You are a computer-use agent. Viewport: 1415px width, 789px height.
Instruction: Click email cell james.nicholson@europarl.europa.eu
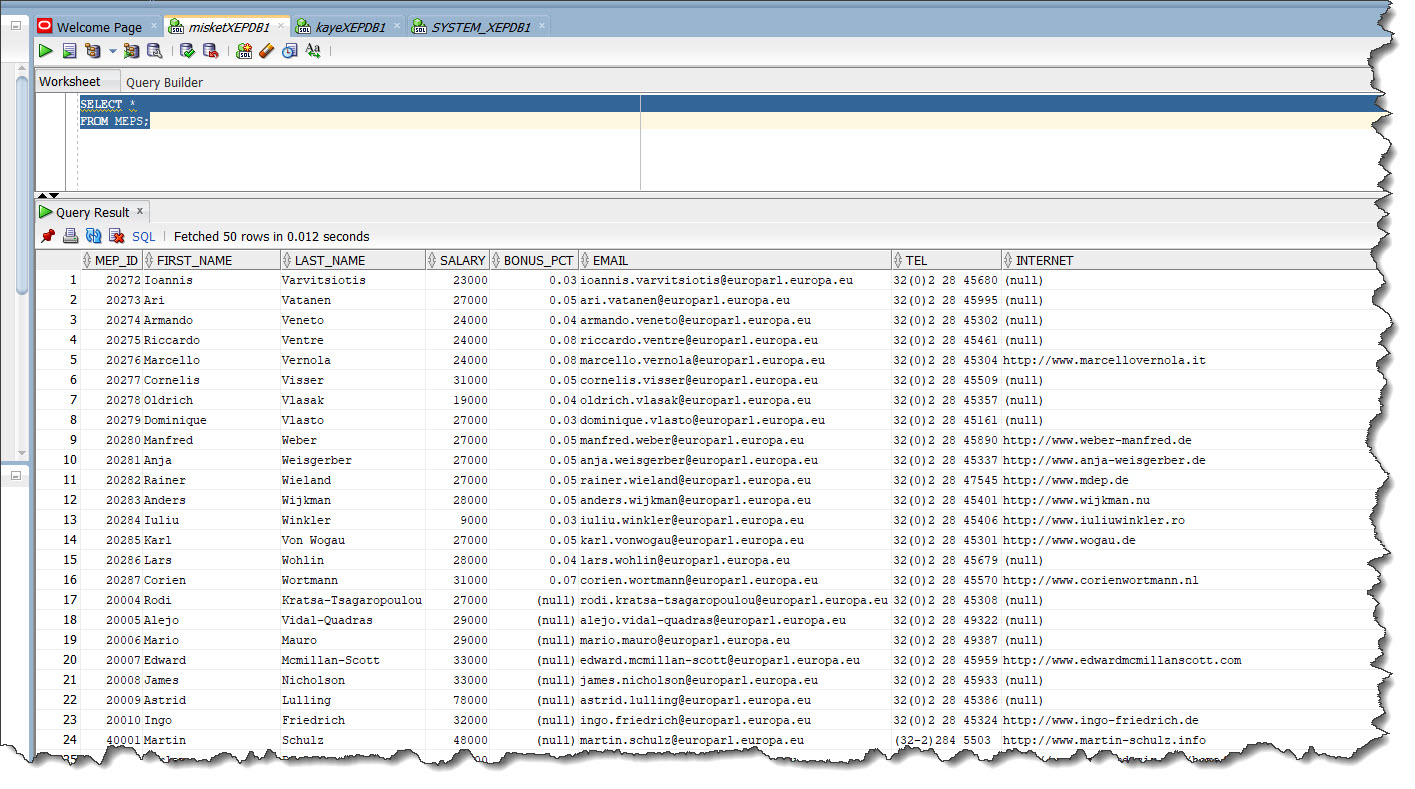point(734,680)
